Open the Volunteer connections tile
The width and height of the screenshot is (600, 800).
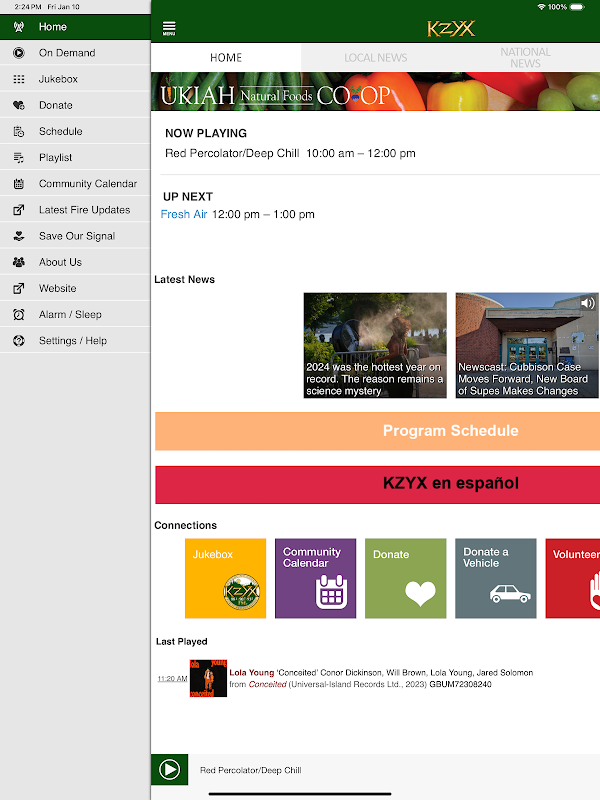[573, 578]
